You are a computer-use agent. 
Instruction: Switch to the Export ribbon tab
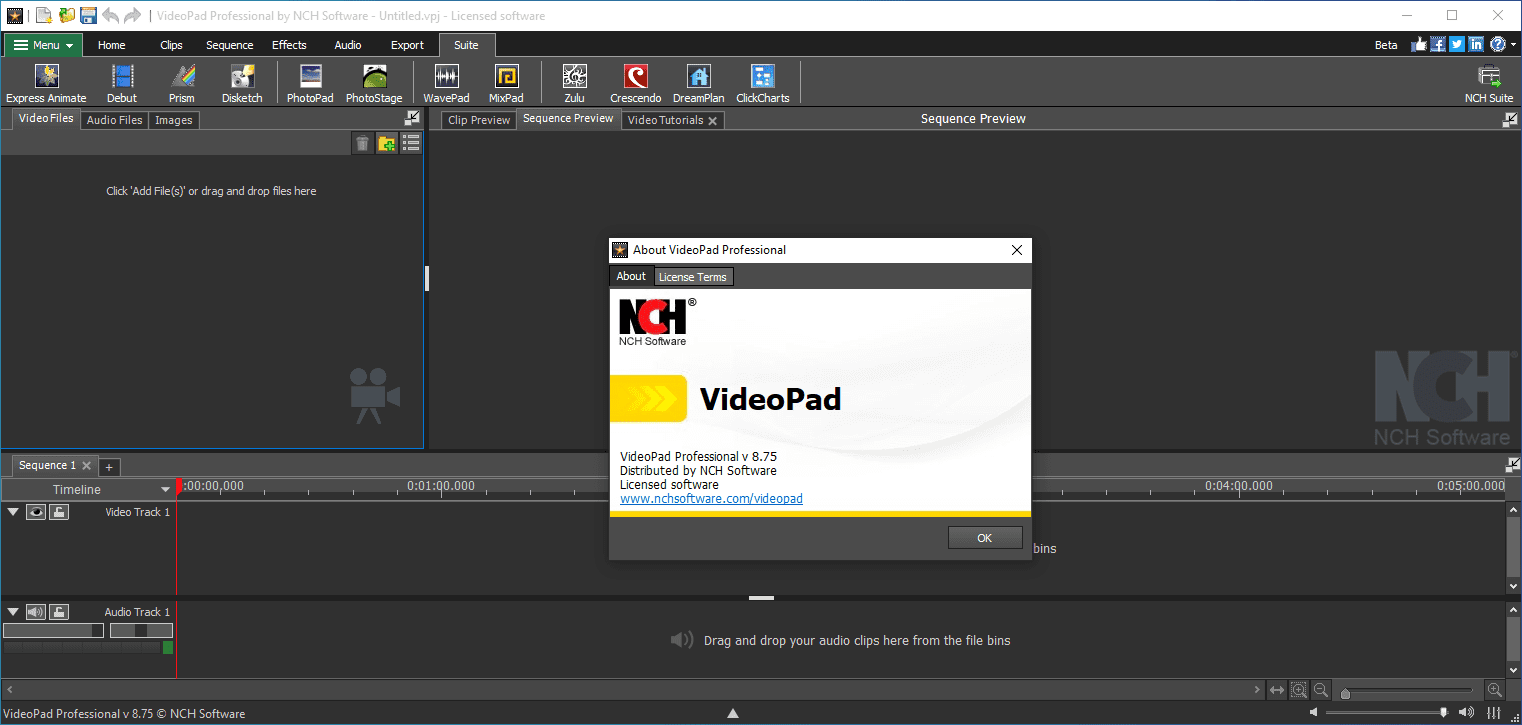point(407,45)
